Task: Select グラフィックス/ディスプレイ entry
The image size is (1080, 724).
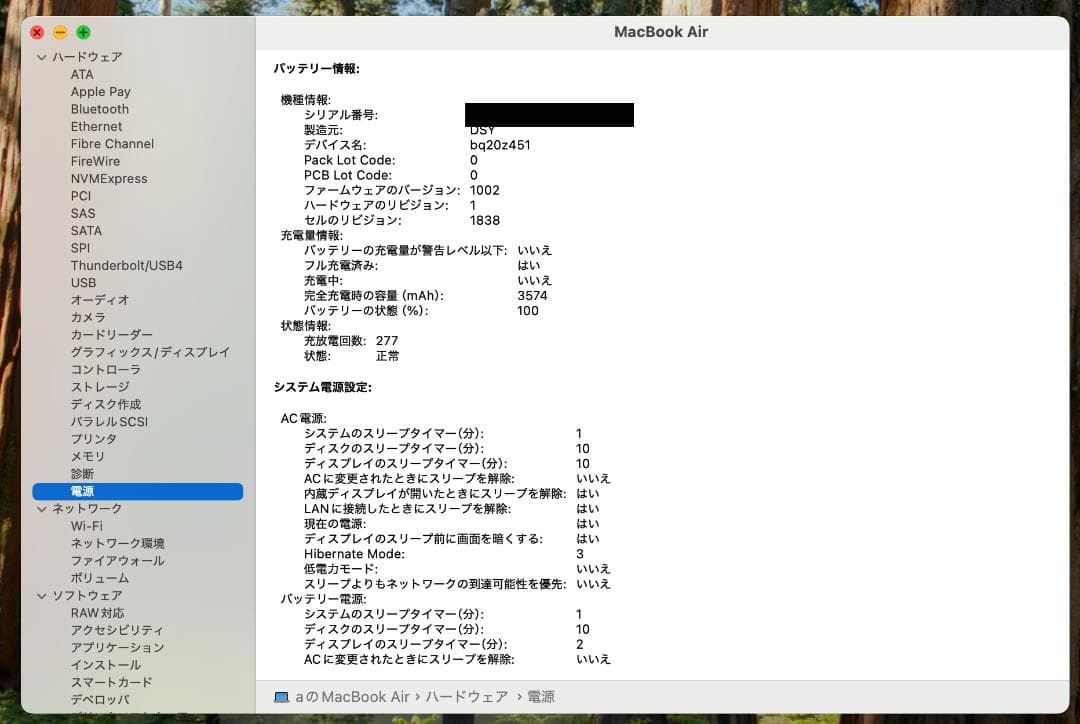Action: click(x=150, y=352)
